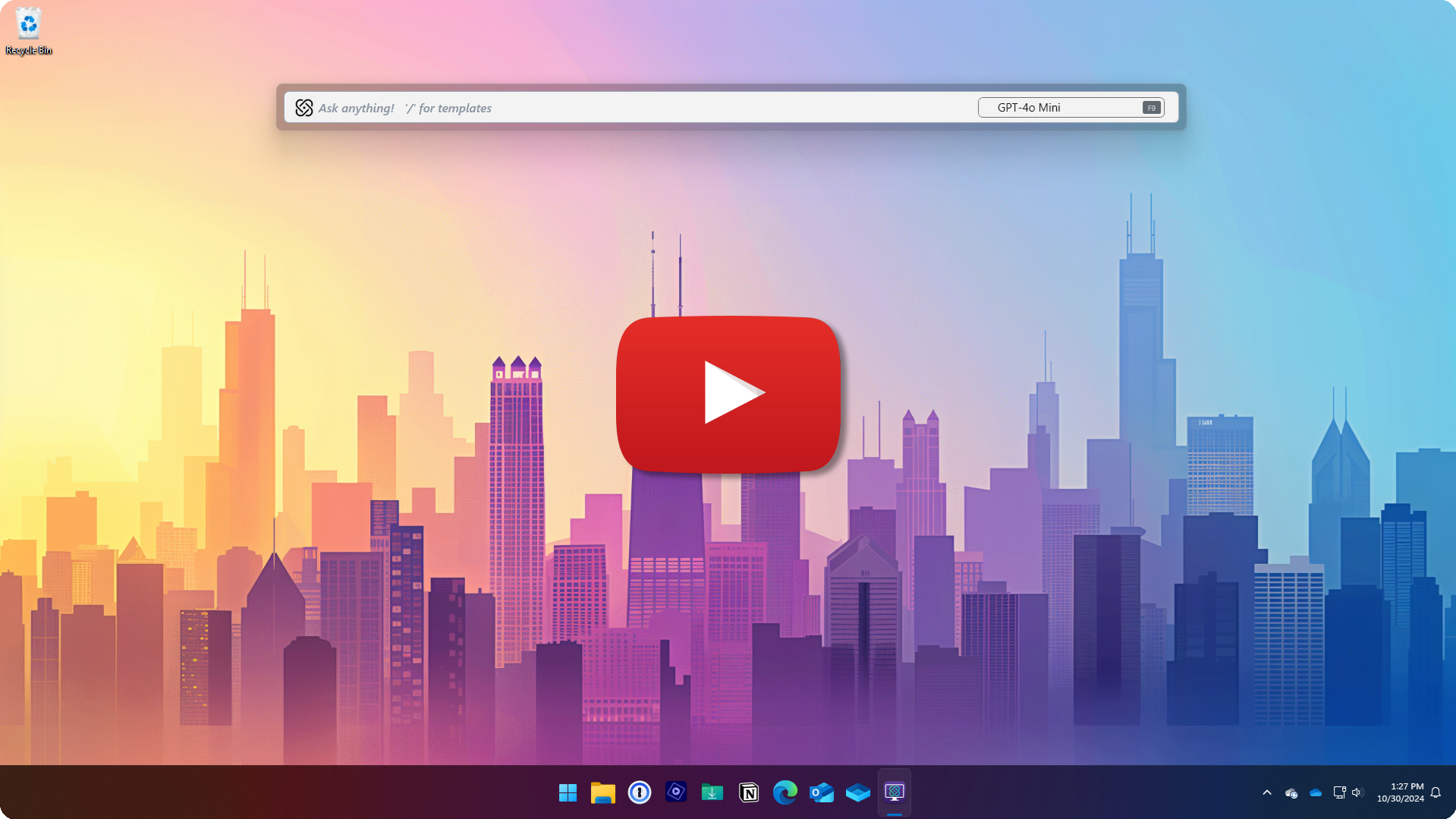Expand the hidden system tray icons chevron

1267,792
